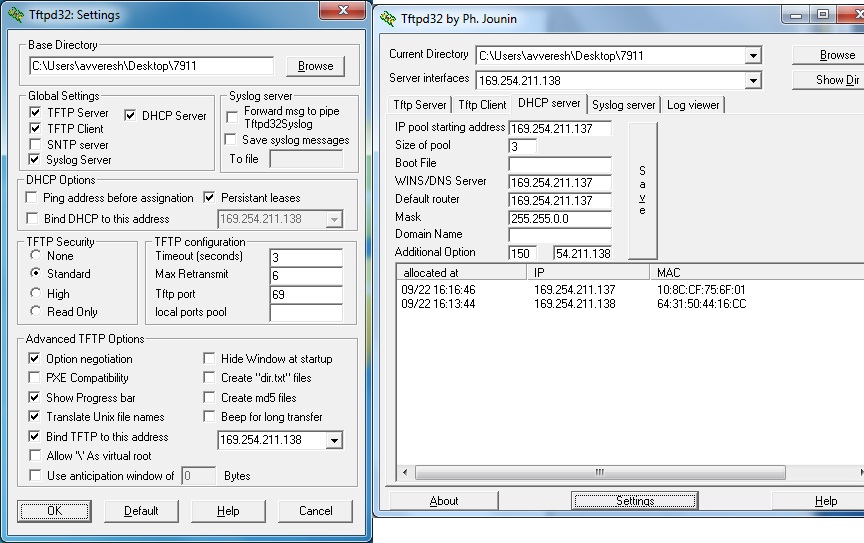Click the Mask field

(x=559, y=218)
